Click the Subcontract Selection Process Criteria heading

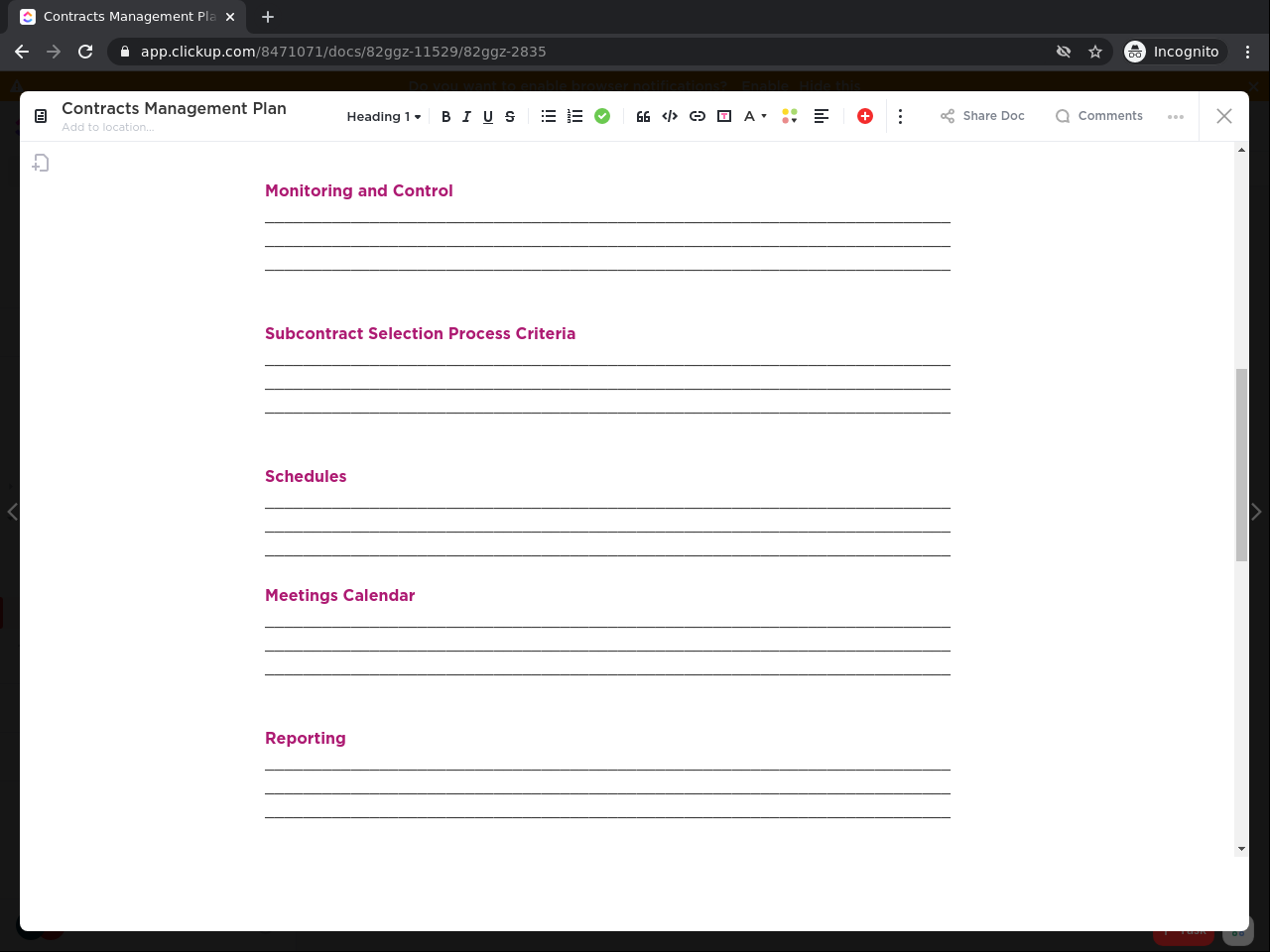click(420, 333)
